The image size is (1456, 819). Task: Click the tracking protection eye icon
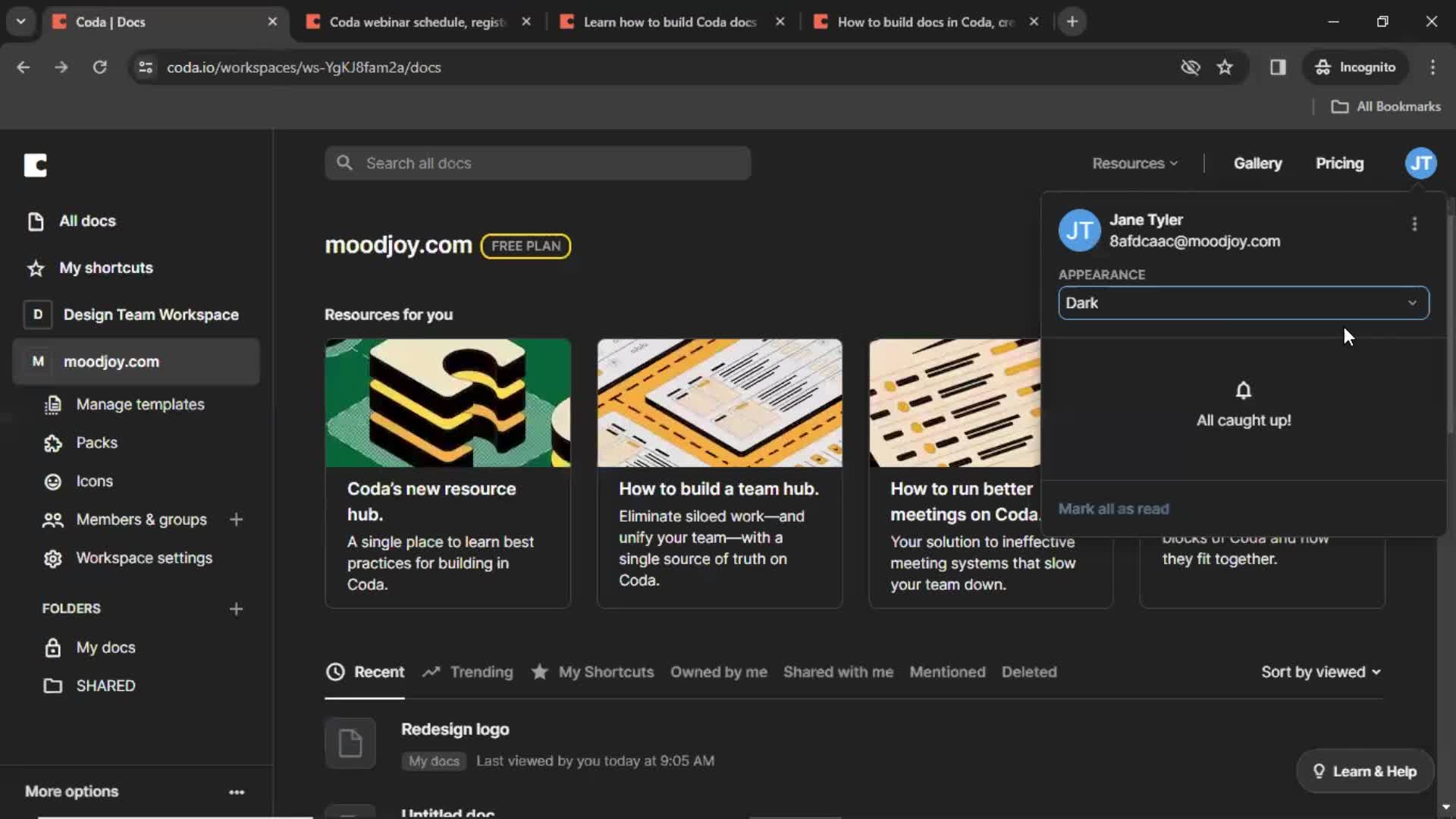pos(1191,67)
